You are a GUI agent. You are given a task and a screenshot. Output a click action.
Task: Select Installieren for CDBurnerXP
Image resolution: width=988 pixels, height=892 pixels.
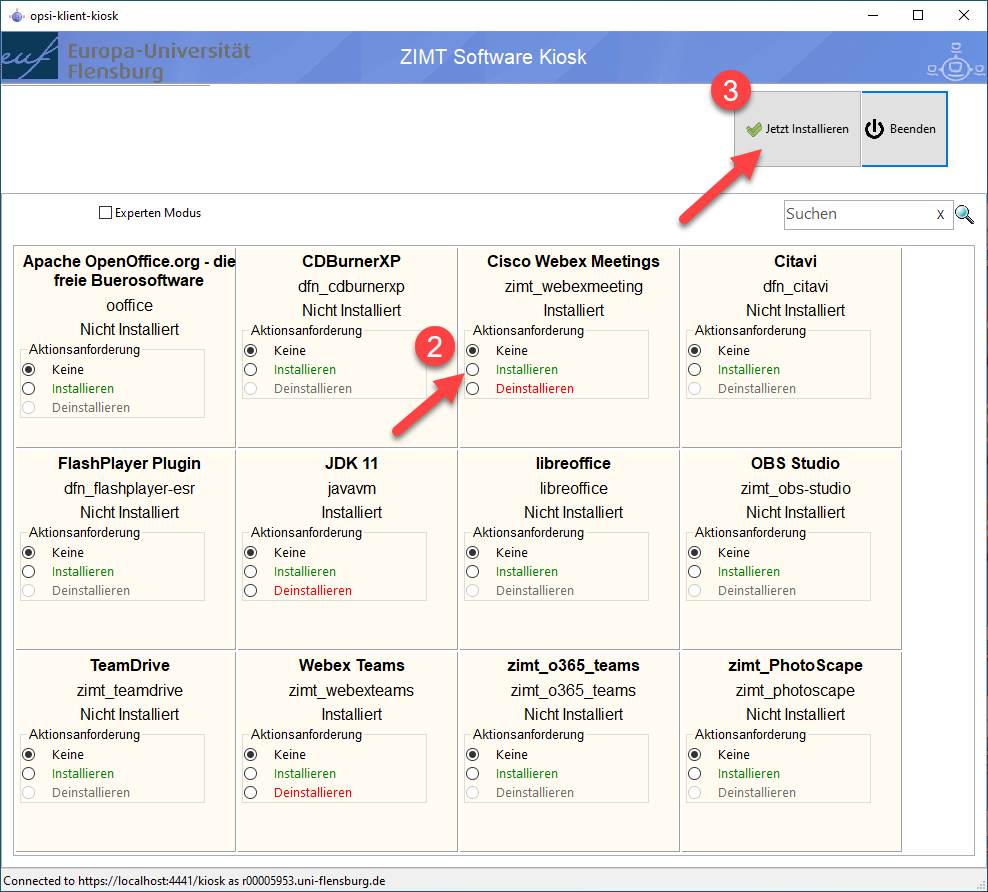pos(251,370)
